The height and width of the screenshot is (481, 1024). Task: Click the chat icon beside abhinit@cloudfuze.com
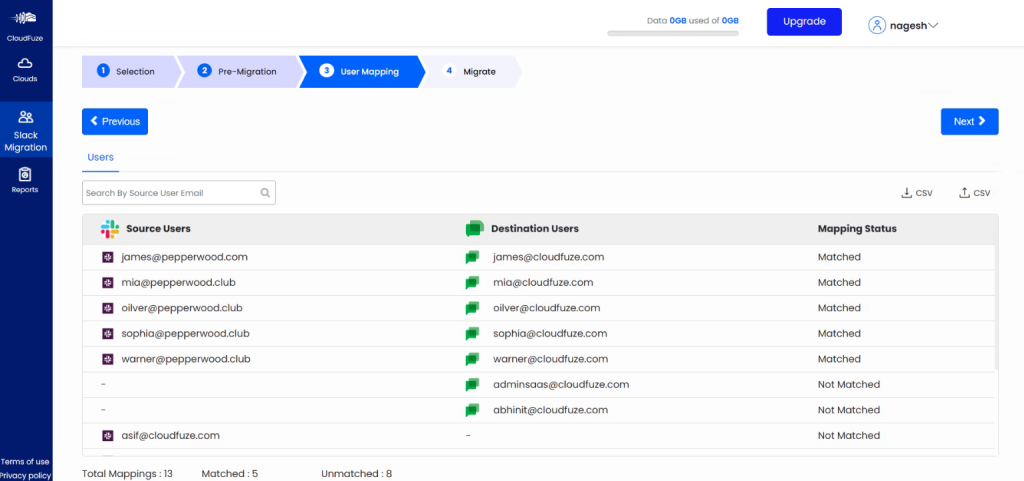[x=472, y=410]
